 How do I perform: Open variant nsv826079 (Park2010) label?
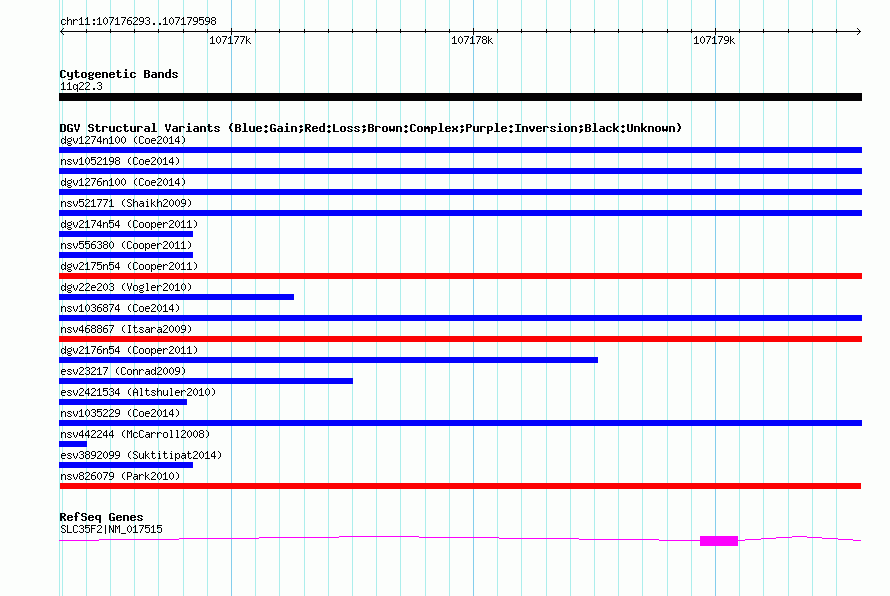point(120,476)
